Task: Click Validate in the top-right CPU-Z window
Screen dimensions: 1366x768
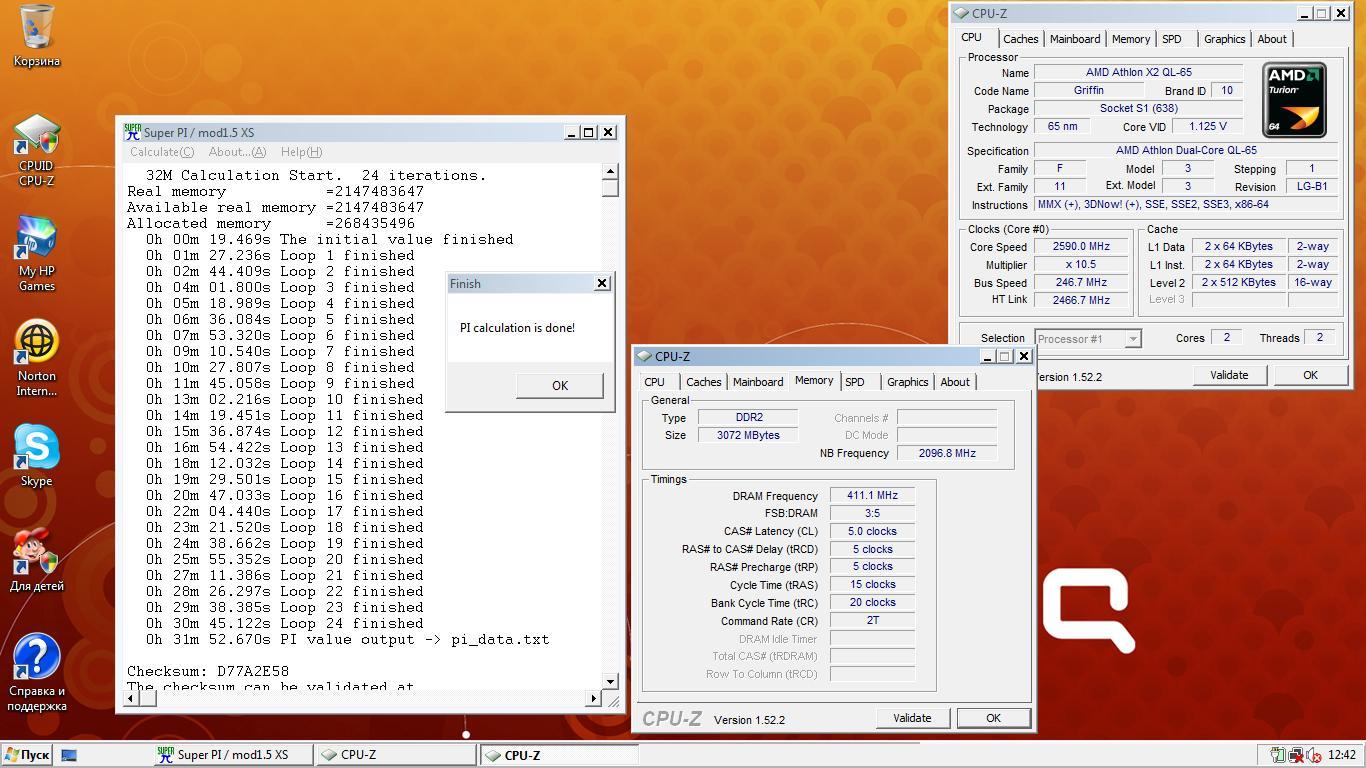Action: pos(1229,375)
